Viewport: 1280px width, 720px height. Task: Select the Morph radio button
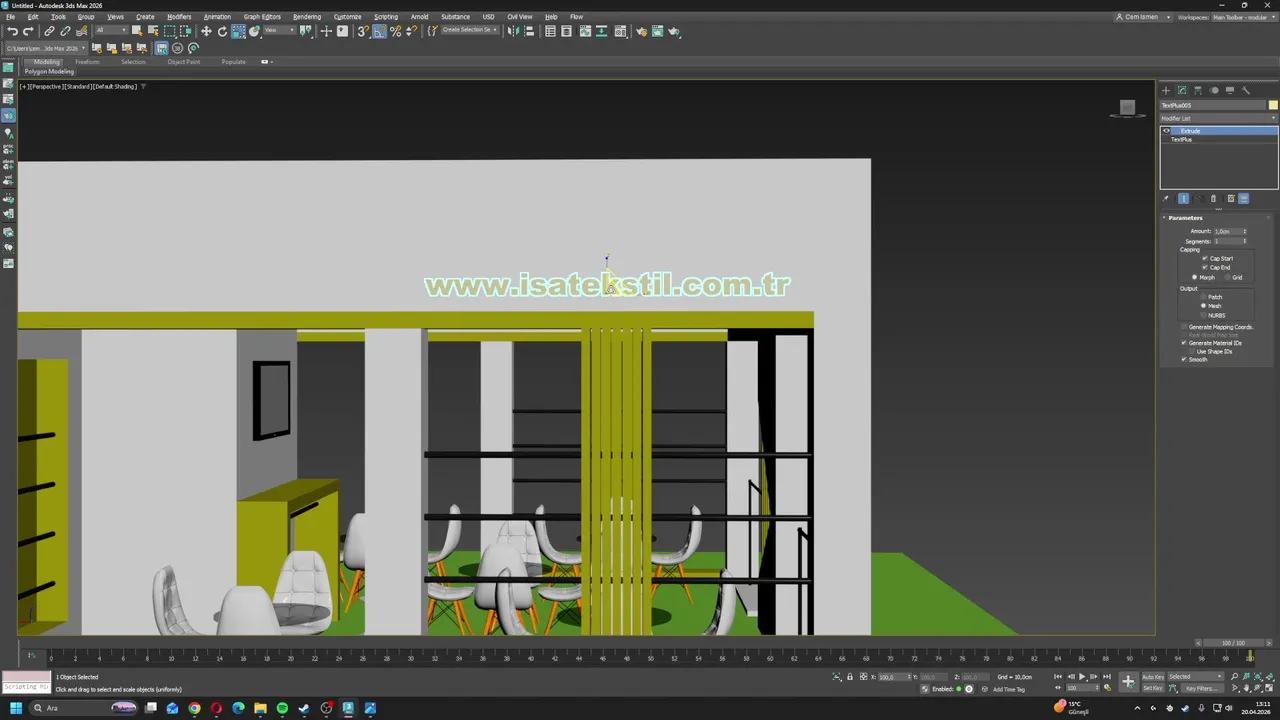(x=1194, y=277)
